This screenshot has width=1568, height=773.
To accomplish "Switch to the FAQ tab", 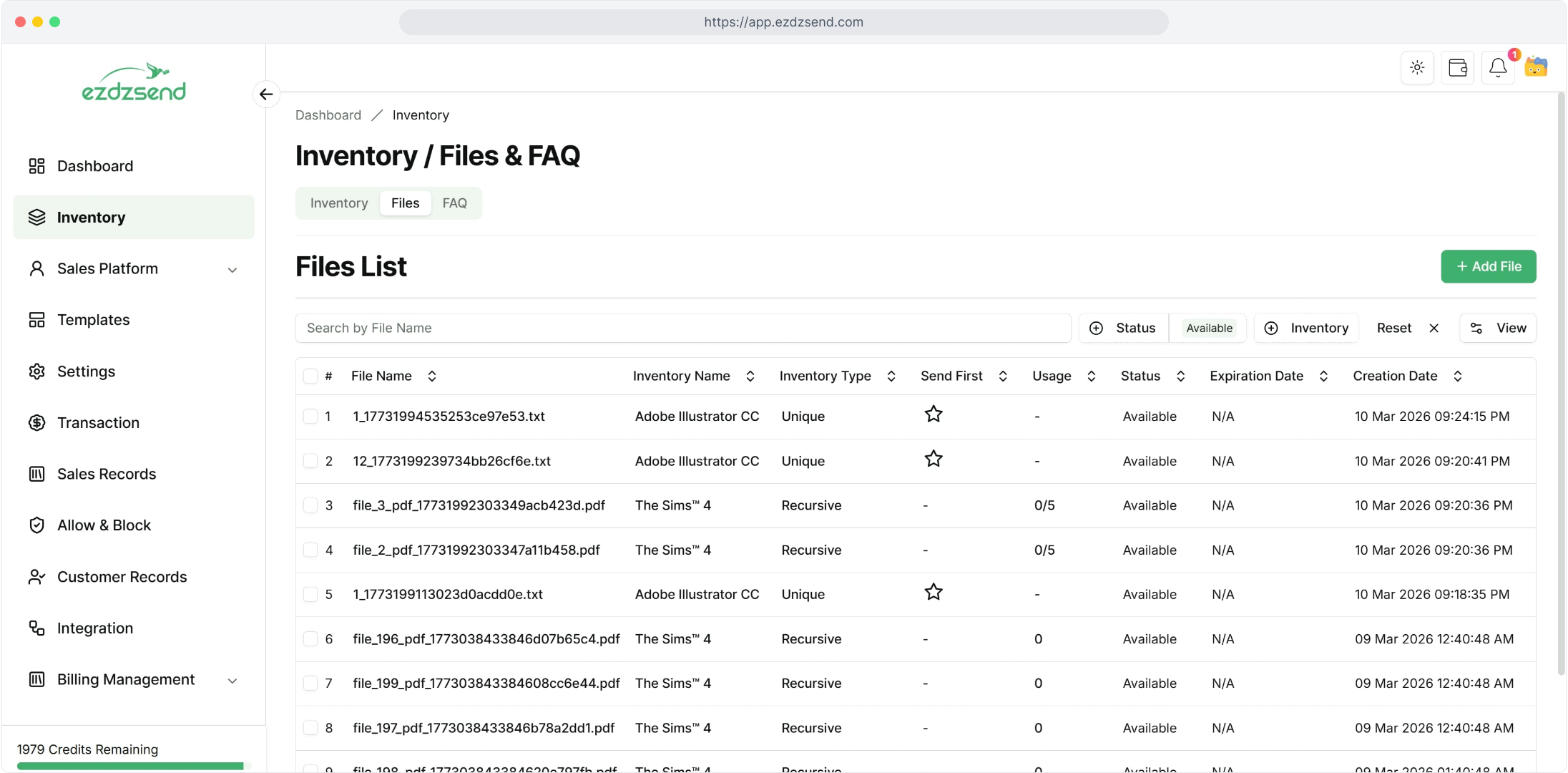I will point(454,203).
